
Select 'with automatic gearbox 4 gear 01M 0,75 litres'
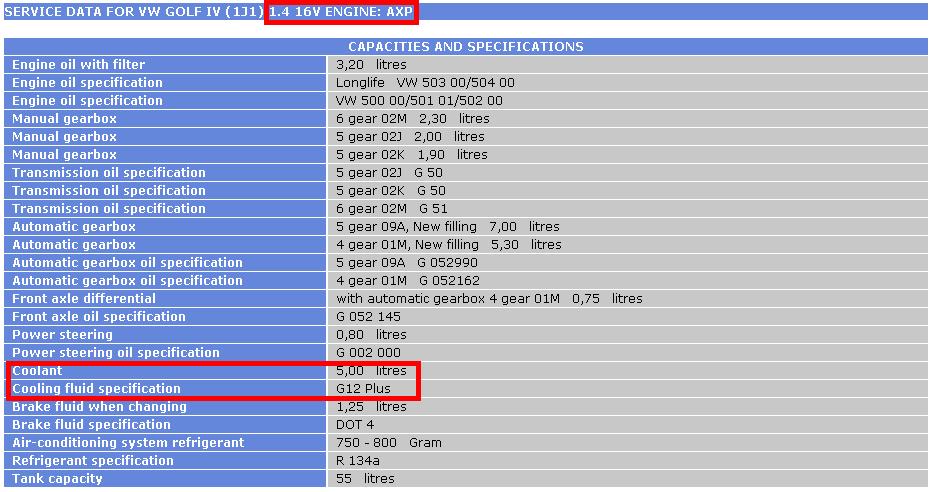coord(490,298)
